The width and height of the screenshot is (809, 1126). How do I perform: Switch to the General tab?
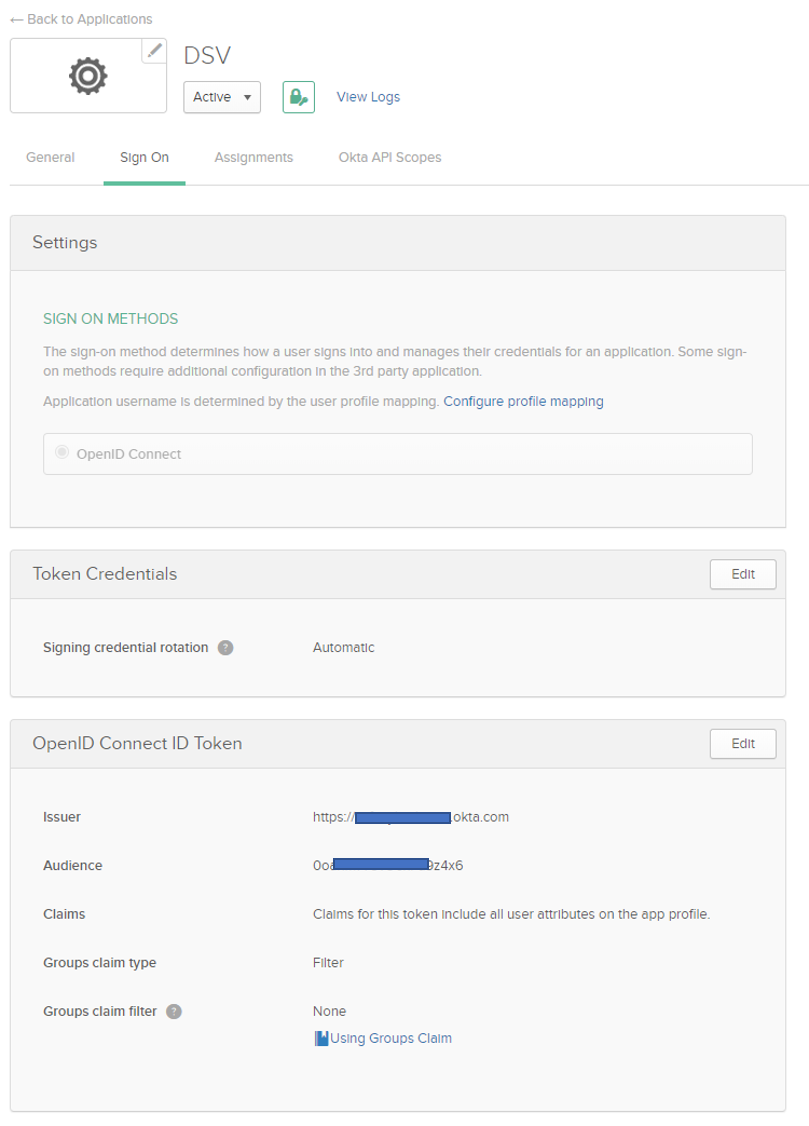[50, 157]
